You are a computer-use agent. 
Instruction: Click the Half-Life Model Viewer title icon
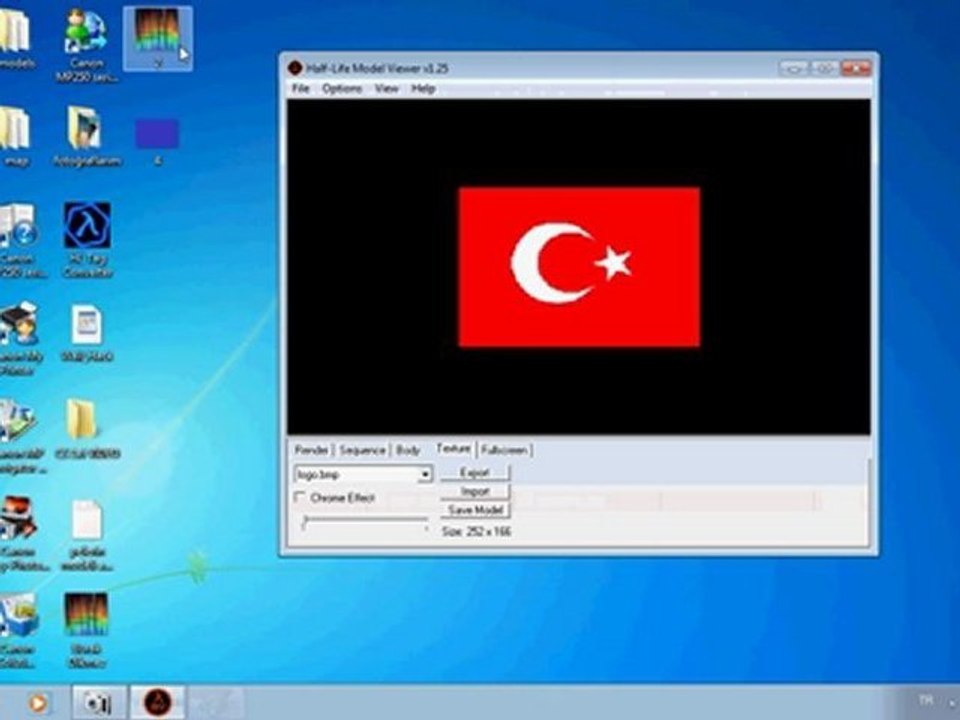coord(295,68)
